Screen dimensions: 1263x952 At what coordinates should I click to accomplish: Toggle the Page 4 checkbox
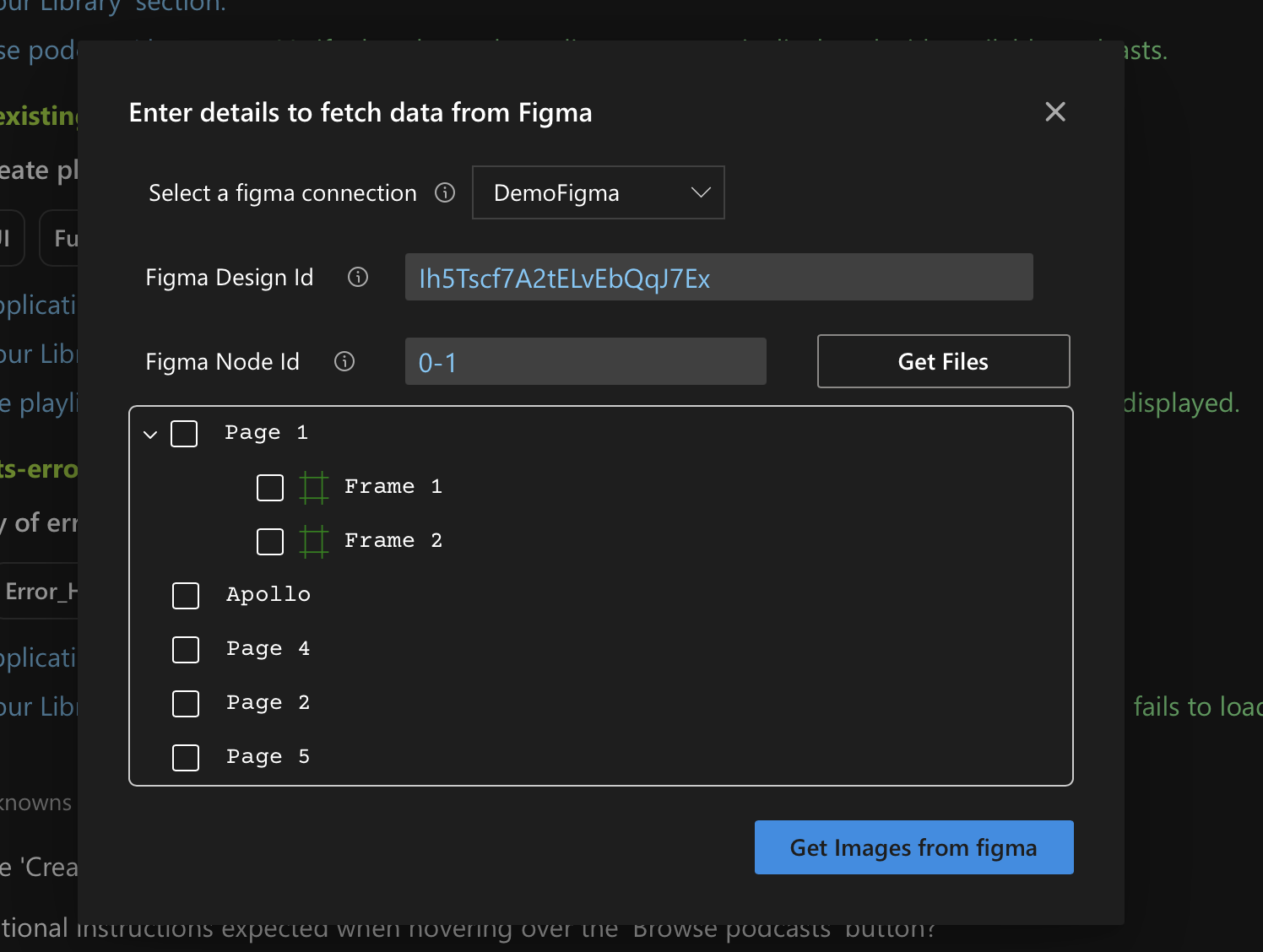186,650
